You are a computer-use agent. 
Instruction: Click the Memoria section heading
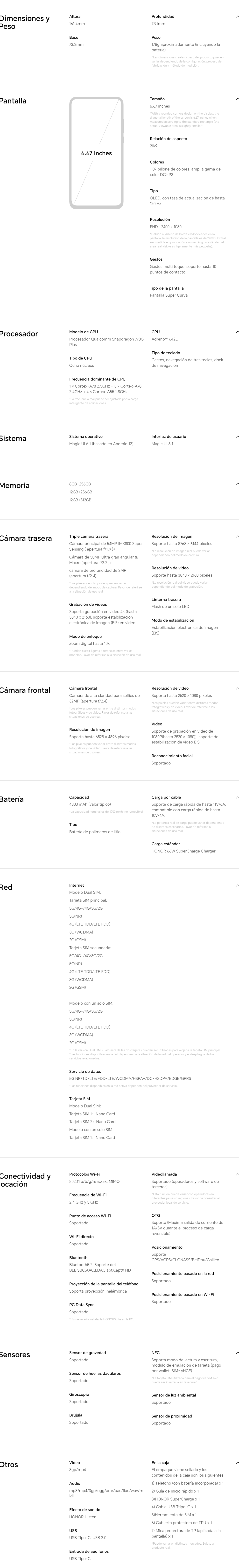click(x=15, y=486)
